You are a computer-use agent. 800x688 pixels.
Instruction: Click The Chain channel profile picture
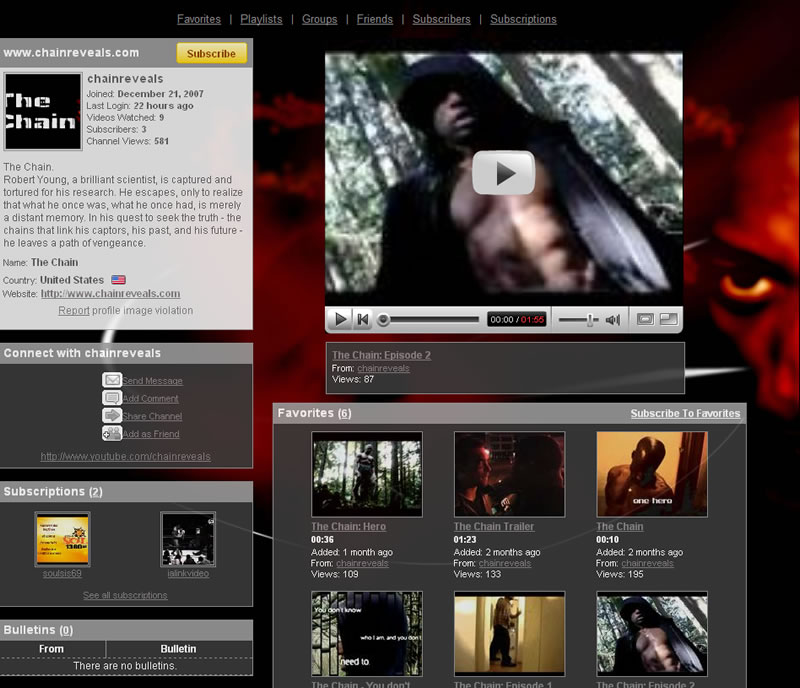click(x=43, y=111)
